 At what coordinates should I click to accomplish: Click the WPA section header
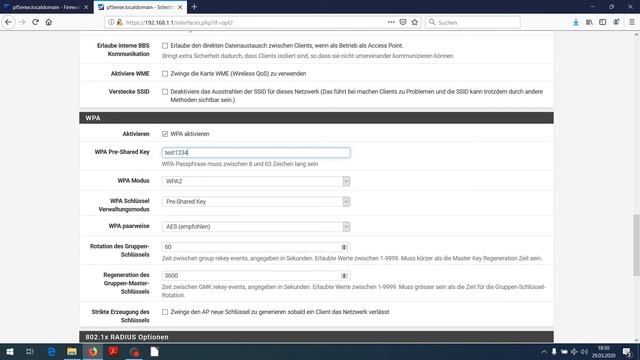[316, 118]
